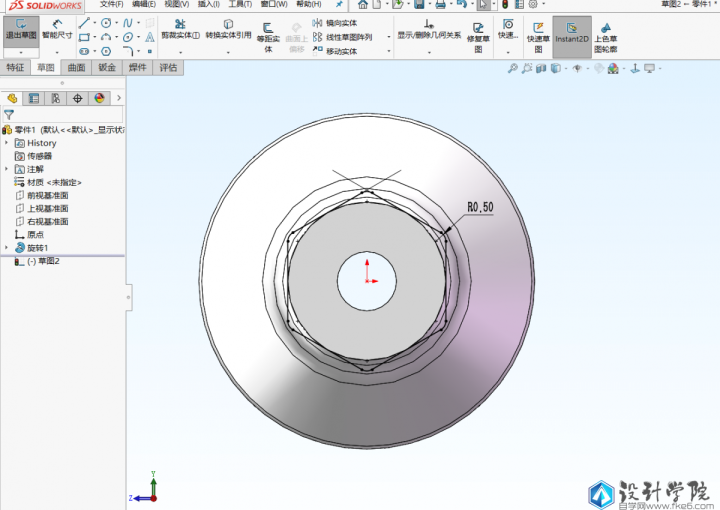Toggle the Rapid Sketch (快速草图) button
720x510 pixels.
538,34
